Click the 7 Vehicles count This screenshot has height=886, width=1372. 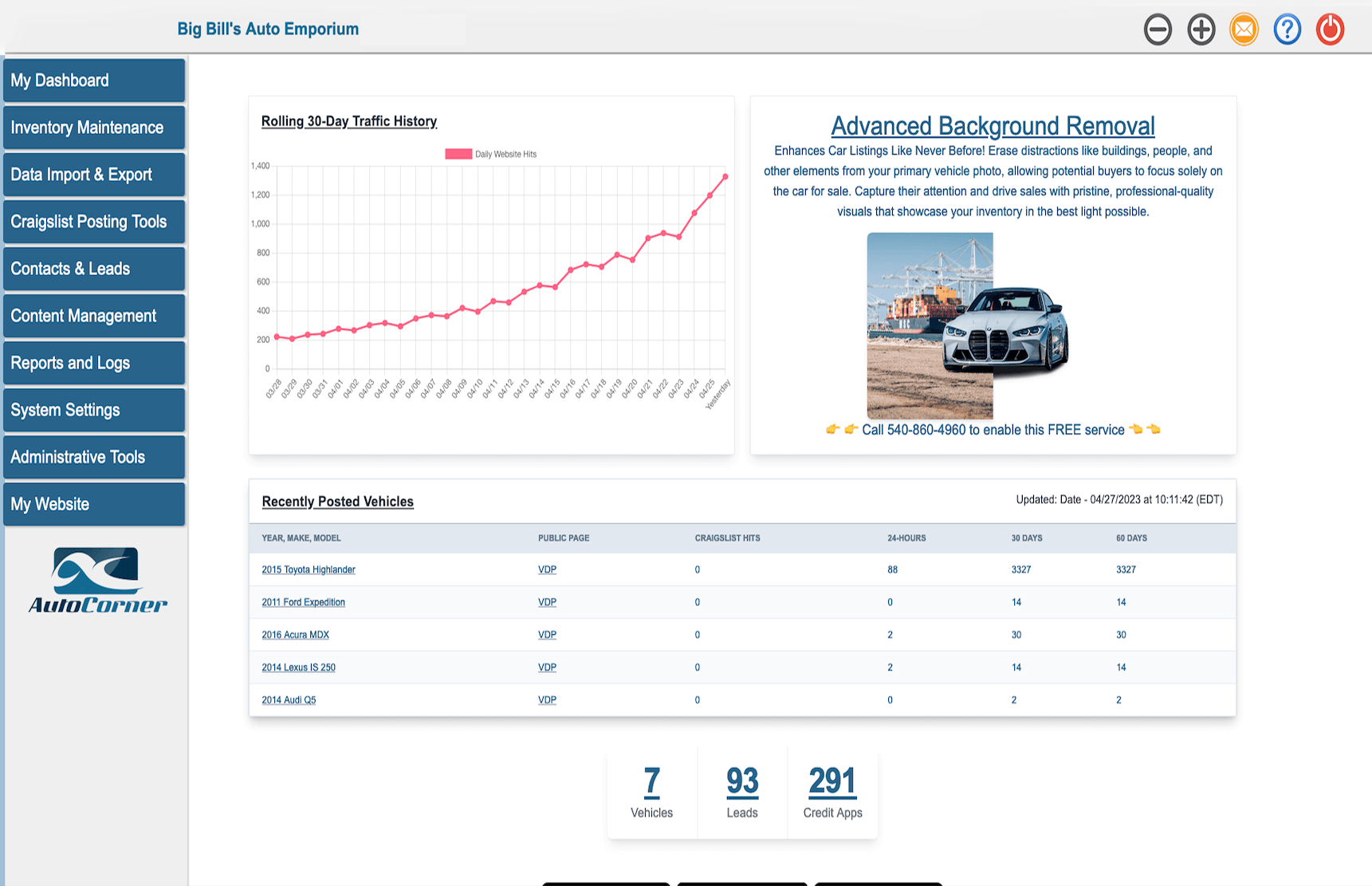652,782
